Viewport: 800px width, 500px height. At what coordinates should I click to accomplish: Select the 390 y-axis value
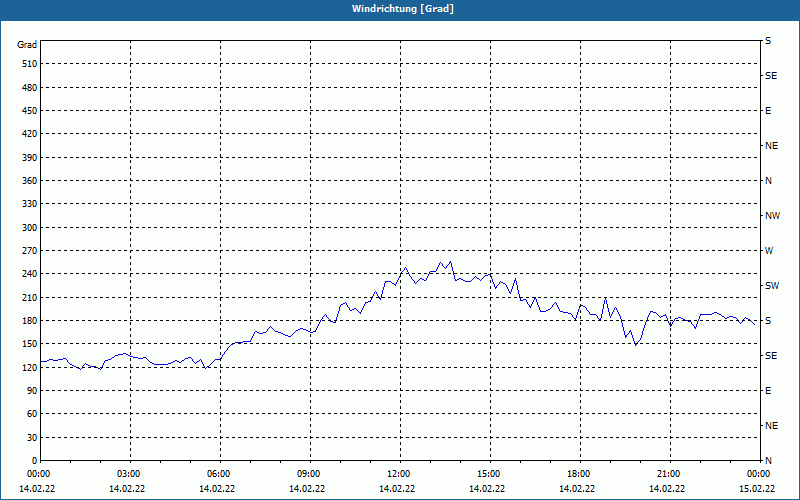[x=30, y=157]
